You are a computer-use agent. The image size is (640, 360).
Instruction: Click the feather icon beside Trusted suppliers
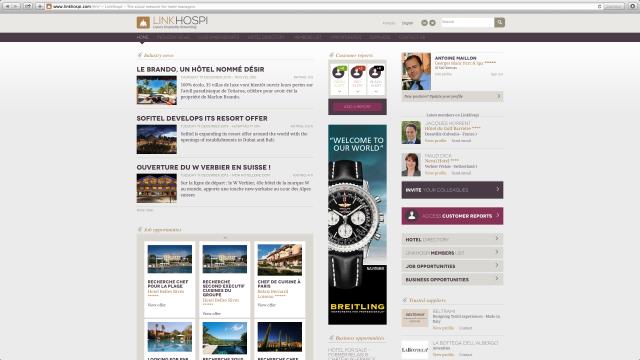(x=404, y=300)
